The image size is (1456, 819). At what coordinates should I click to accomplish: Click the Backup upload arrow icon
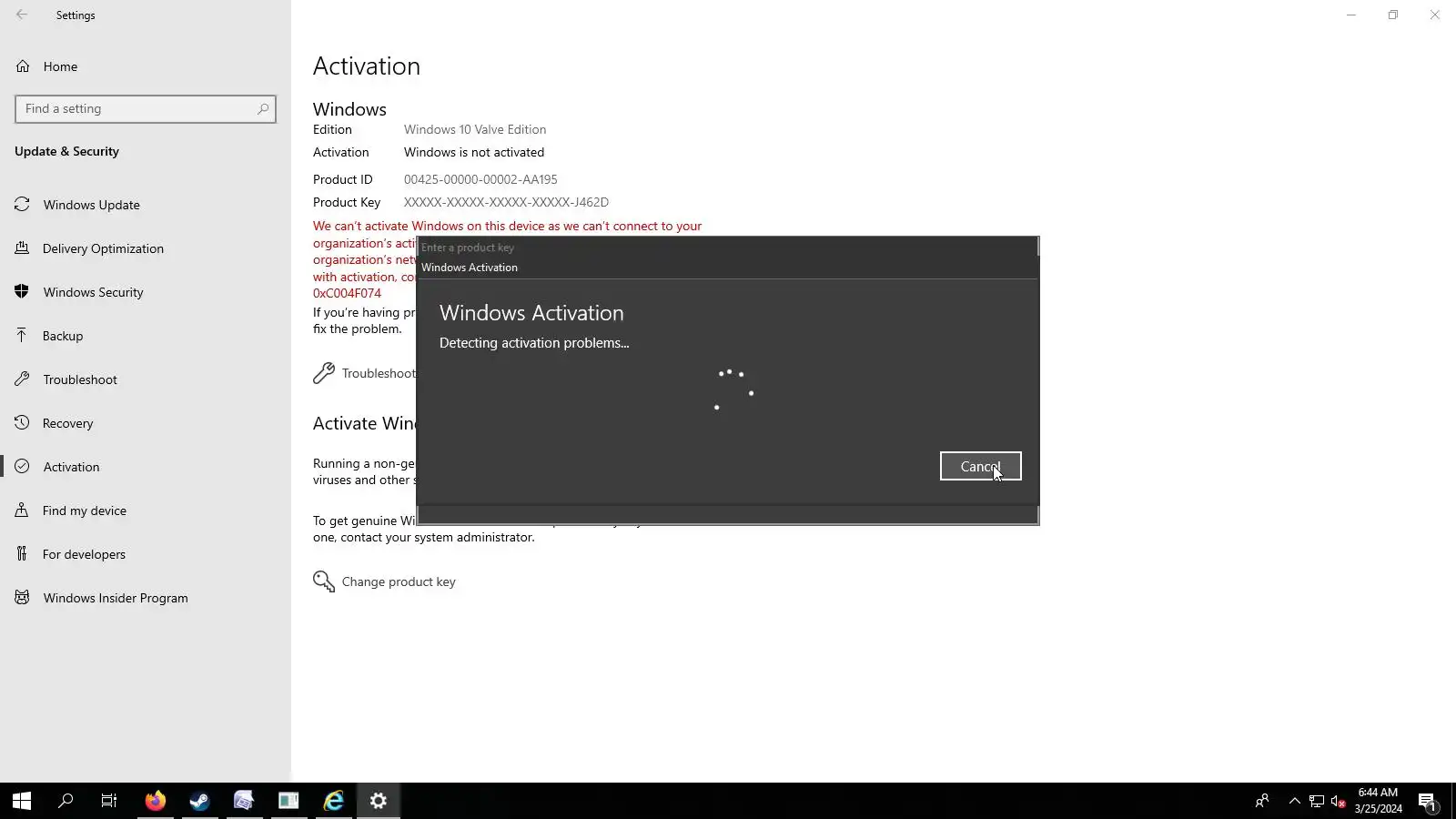tap(23, 336)
